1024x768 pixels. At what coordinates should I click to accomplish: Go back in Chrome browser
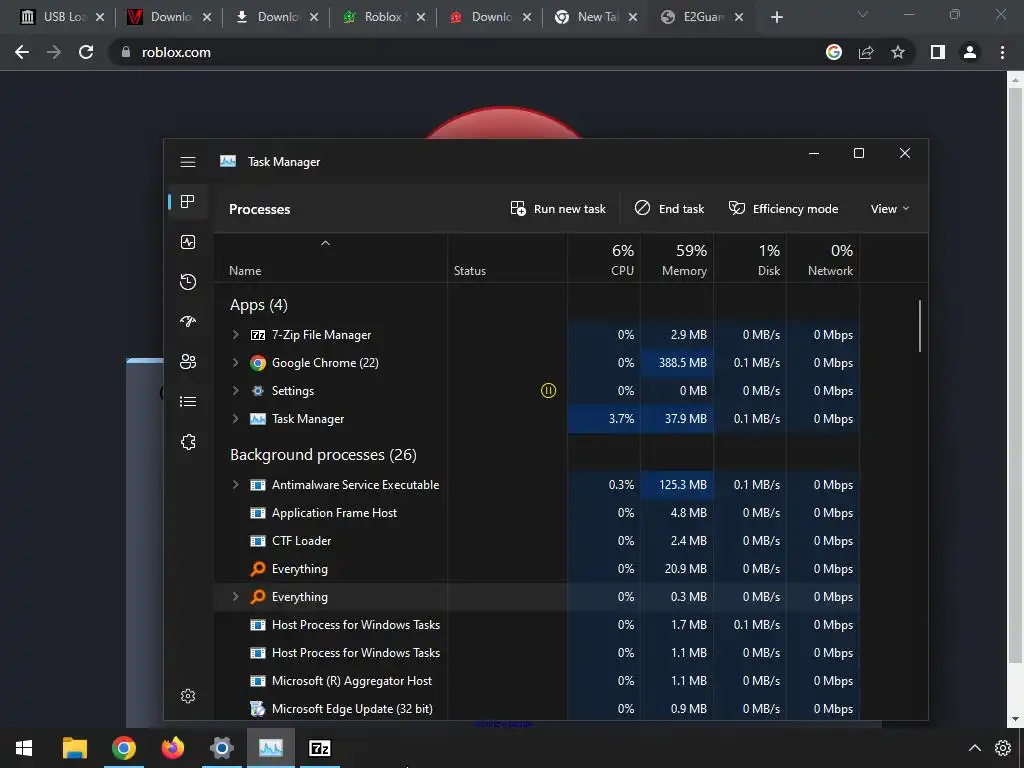(22, 52)
